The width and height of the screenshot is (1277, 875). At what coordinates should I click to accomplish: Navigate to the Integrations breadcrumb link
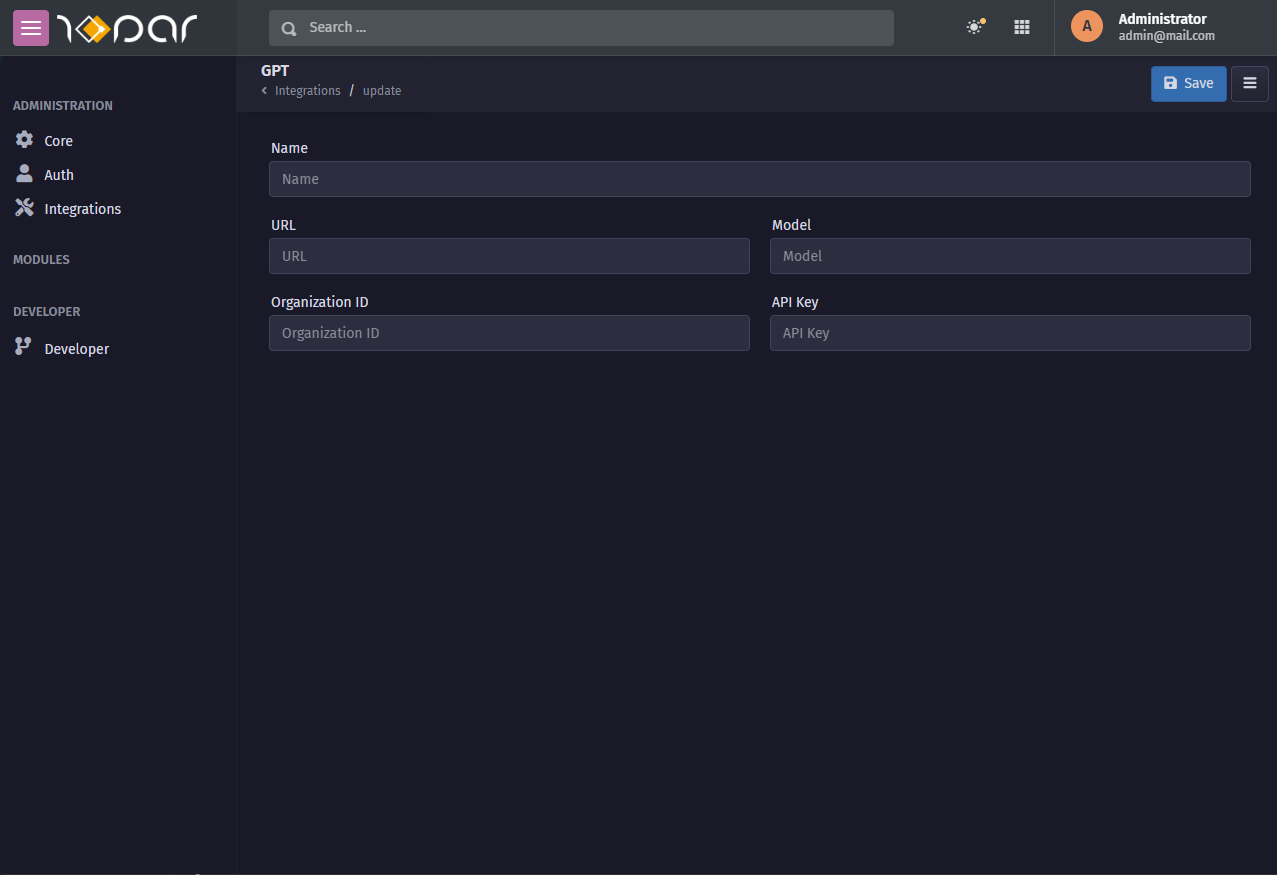pos(307,90)
